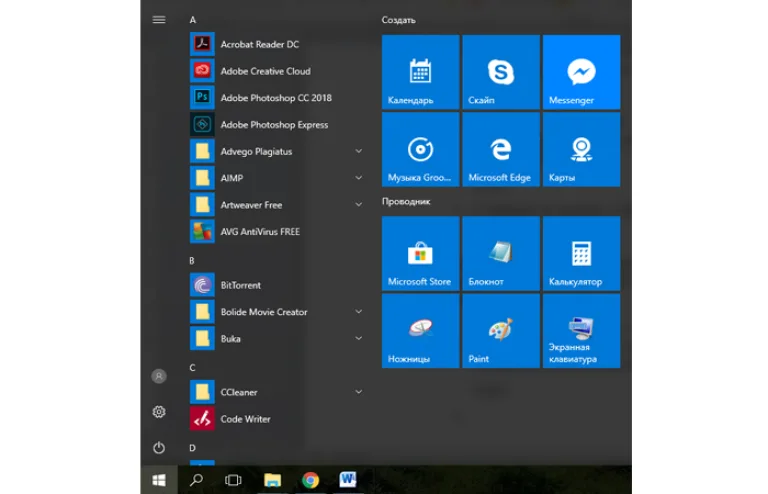Click the AIMP folder name
Screen dimensions: 768x494
point(232,178)
